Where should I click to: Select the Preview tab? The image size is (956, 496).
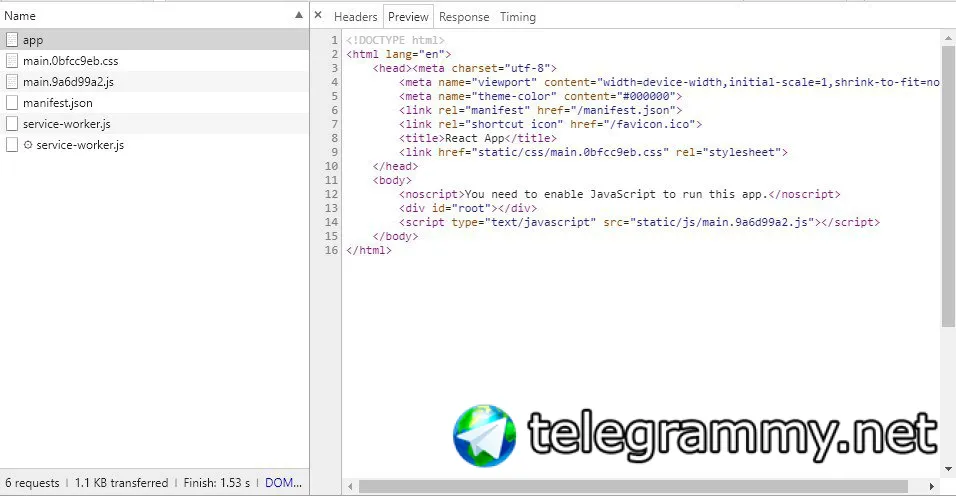tap(408, 17)
